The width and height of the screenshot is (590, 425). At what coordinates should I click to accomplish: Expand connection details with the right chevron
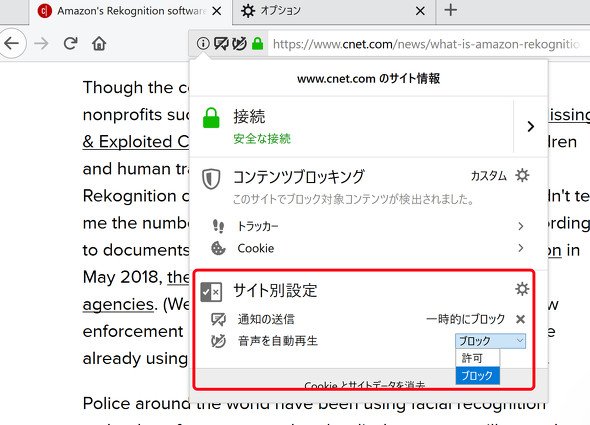(x=531, y=126)
